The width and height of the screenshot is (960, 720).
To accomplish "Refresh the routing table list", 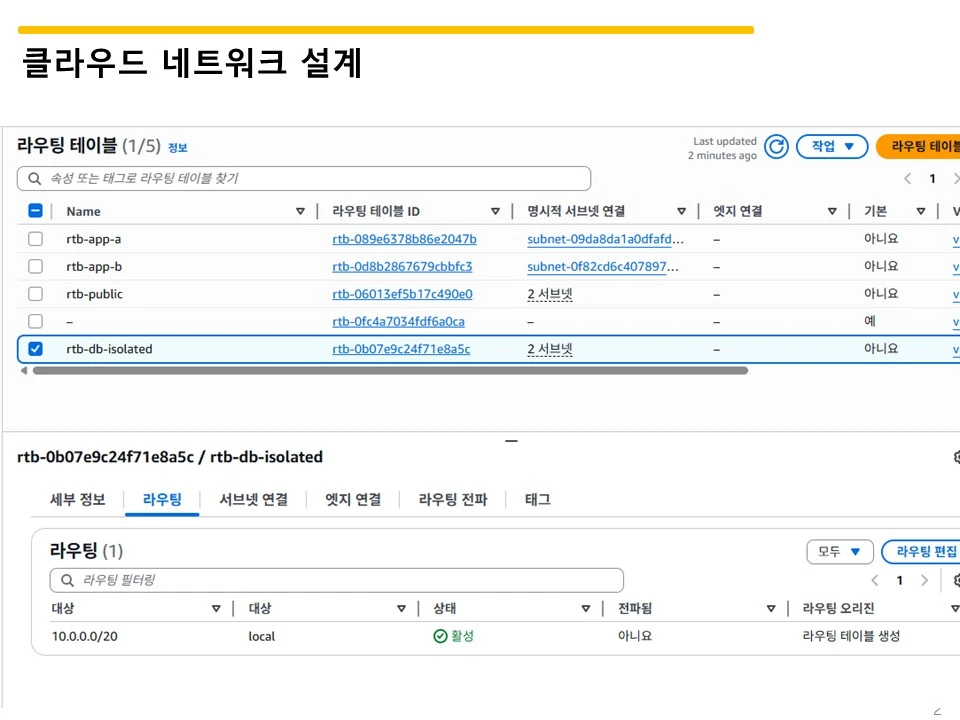I will tap(776, 147).
